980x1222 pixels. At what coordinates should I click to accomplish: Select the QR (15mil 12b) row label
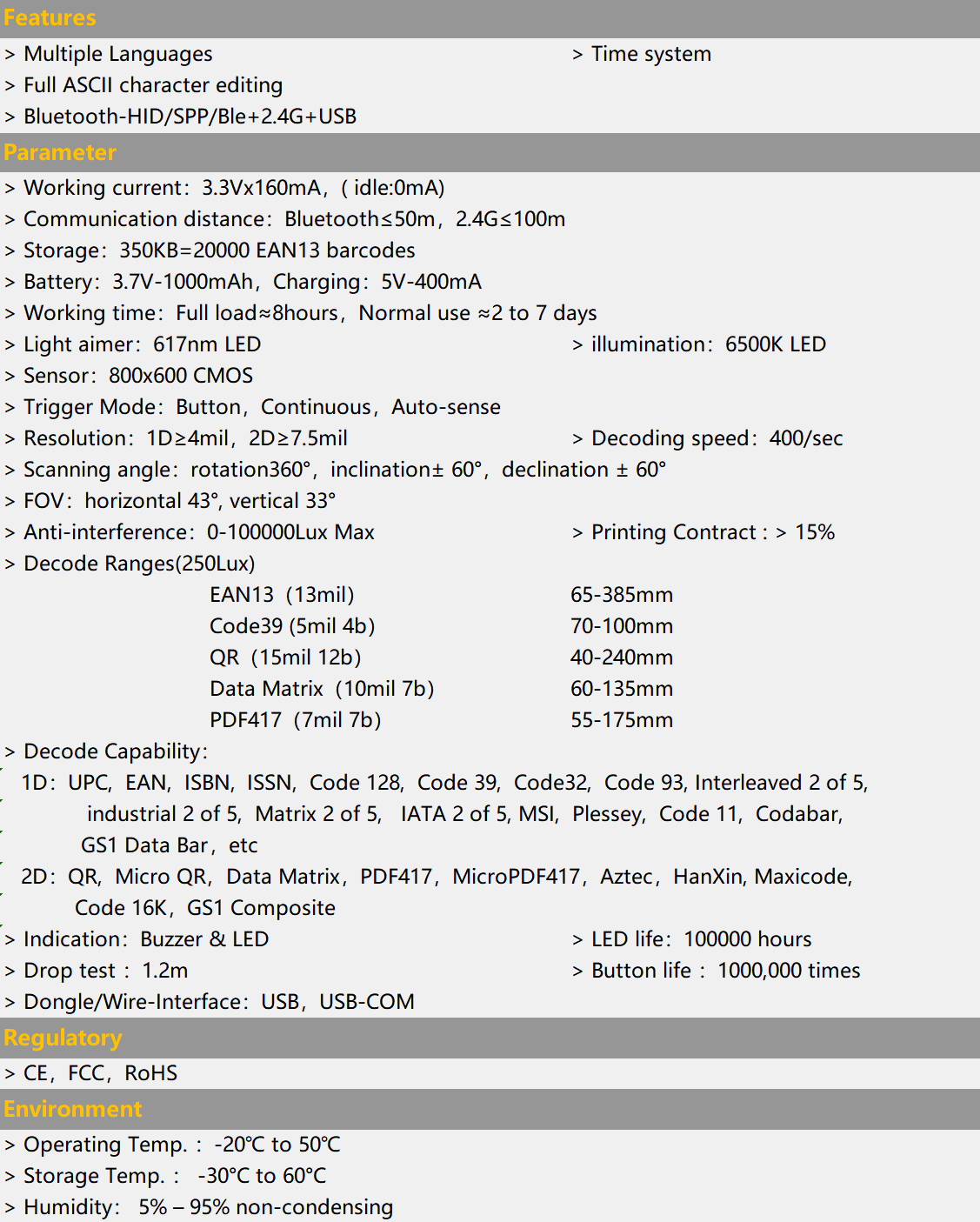tap(286, 658)
